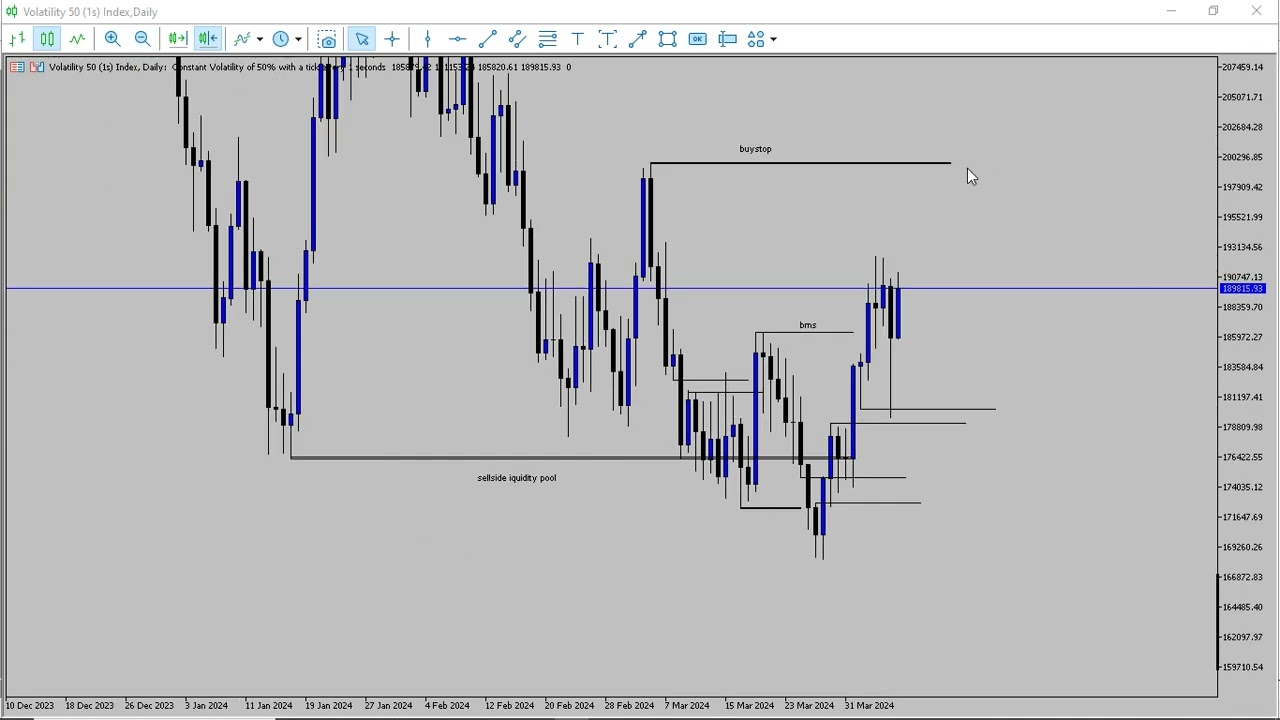
Task: Click the 28 Feb 2024 date label
Action: point(629,706)
